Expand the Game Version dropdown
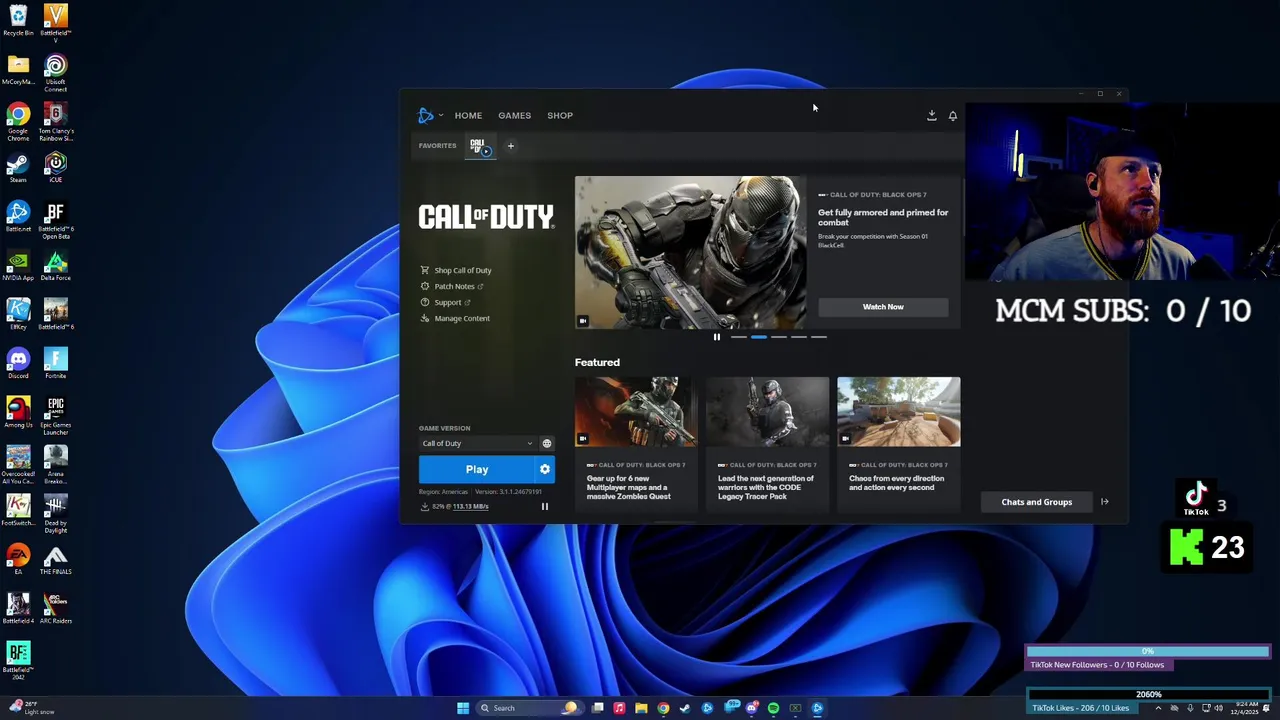Viewport: 1280px width, 720px height. pyautogui.click(x=477, y=443)
